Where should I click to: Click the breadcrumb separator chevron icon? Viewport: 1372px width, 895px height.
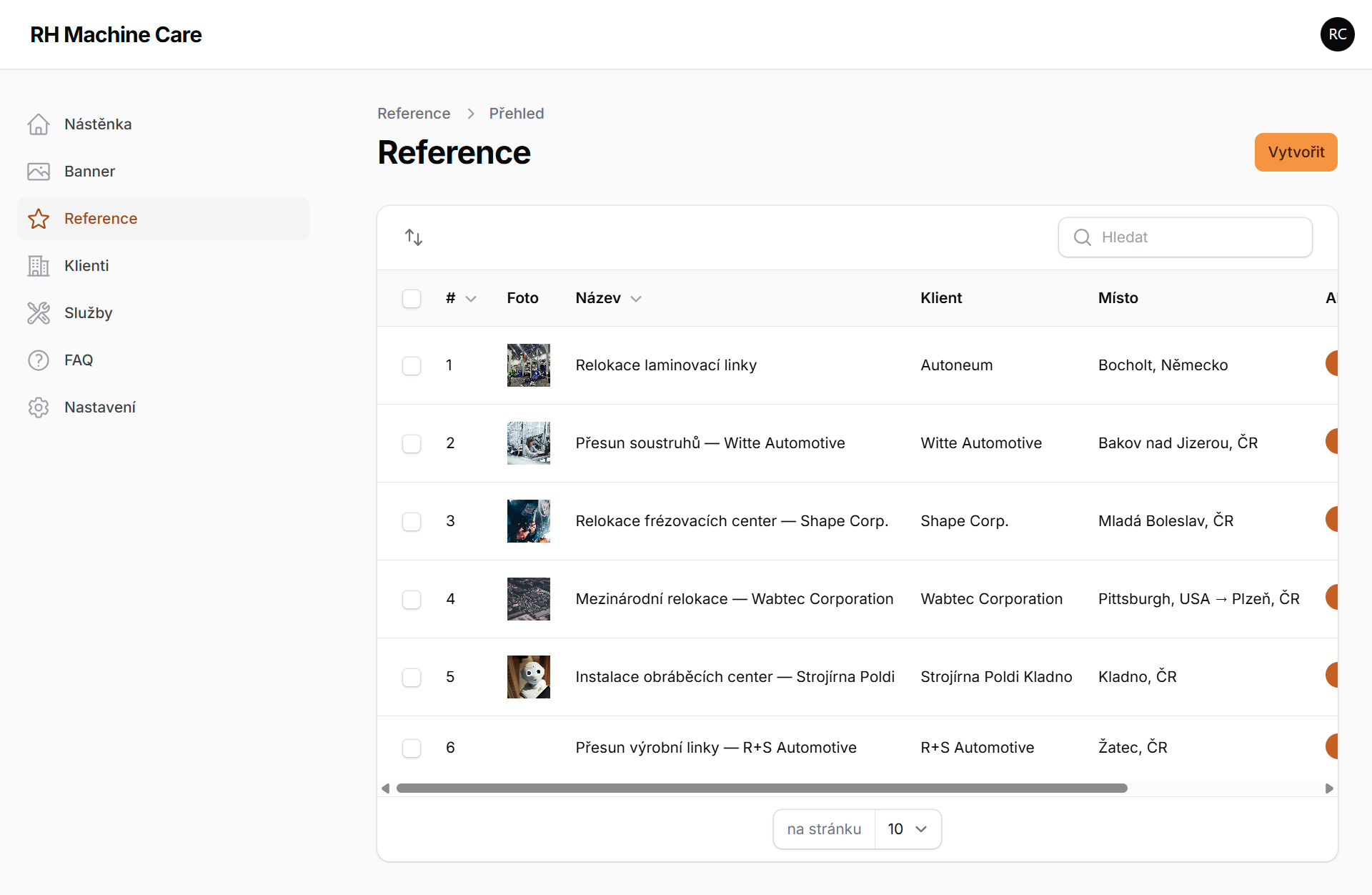(x=470, y=114)
